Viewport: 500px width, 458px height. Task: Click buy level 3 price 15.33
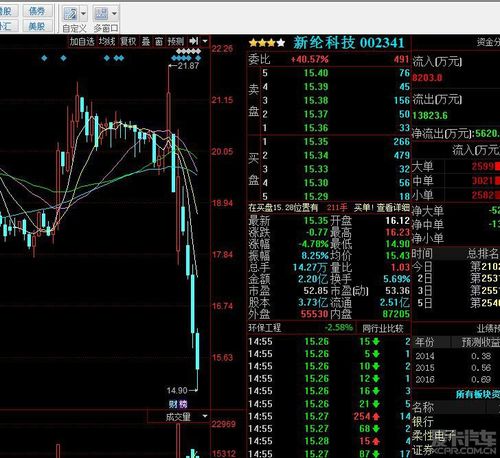tap(316, 169)
